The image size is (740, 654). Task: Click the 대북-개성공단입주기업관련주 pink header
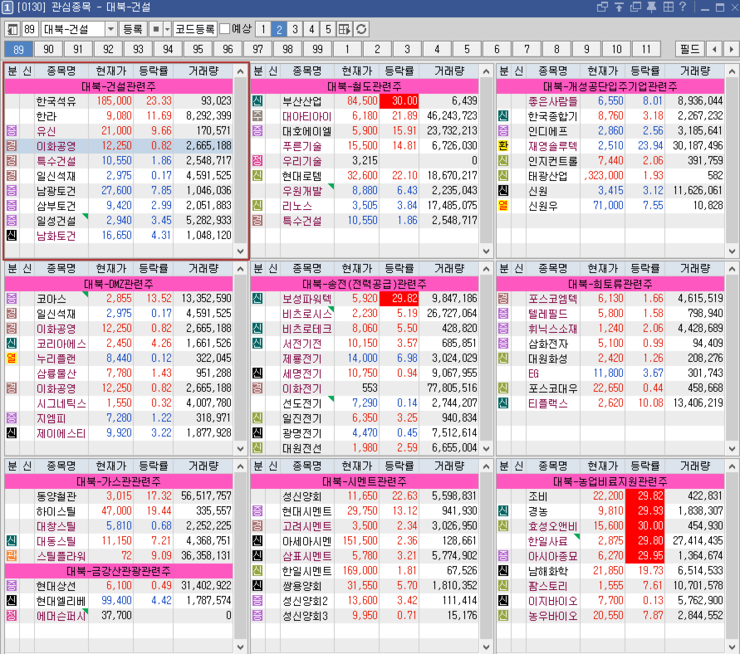[x=610, y=86]
